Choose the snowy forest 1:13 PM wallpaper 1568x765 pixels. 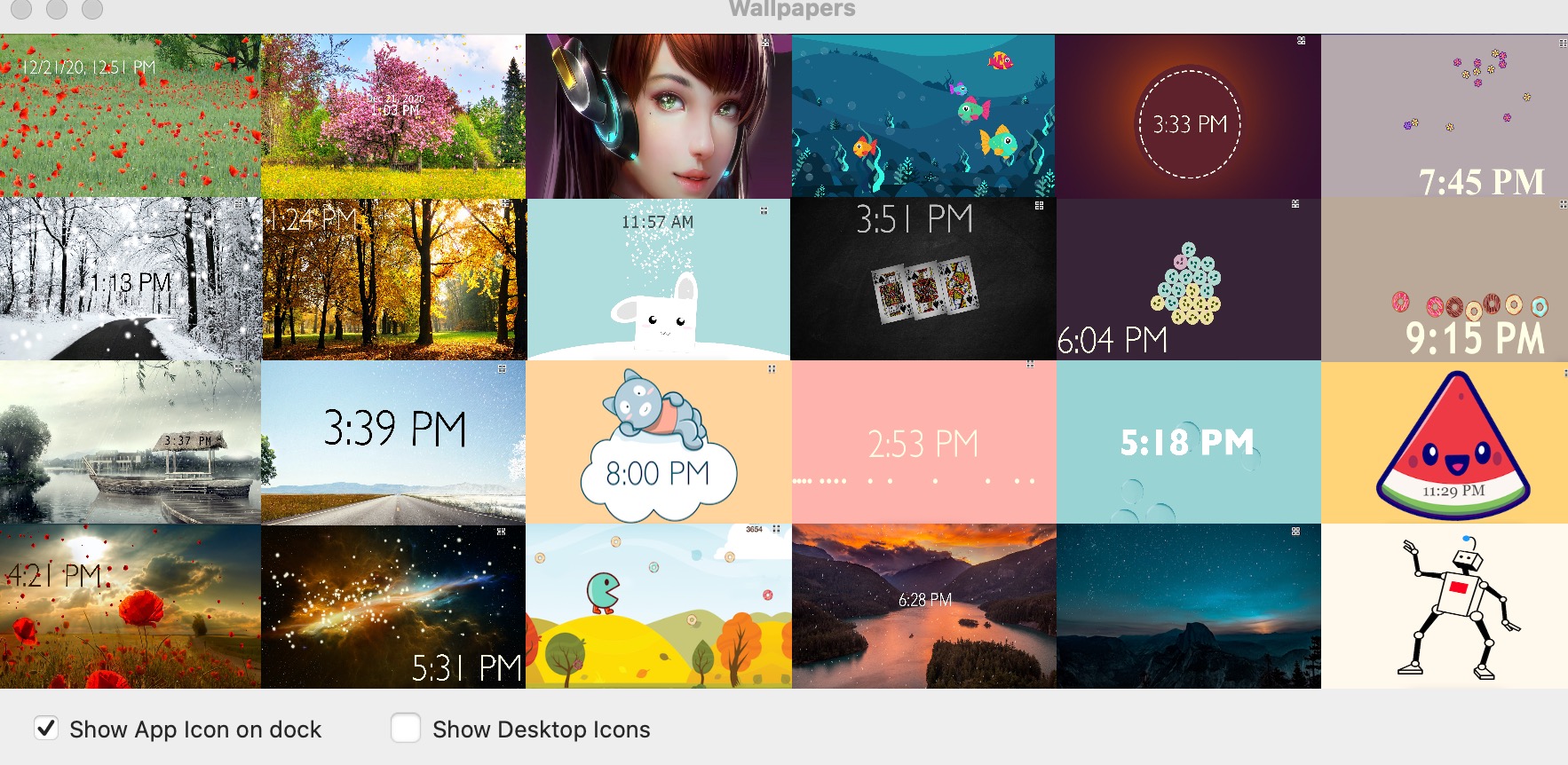tap(131, 279)
